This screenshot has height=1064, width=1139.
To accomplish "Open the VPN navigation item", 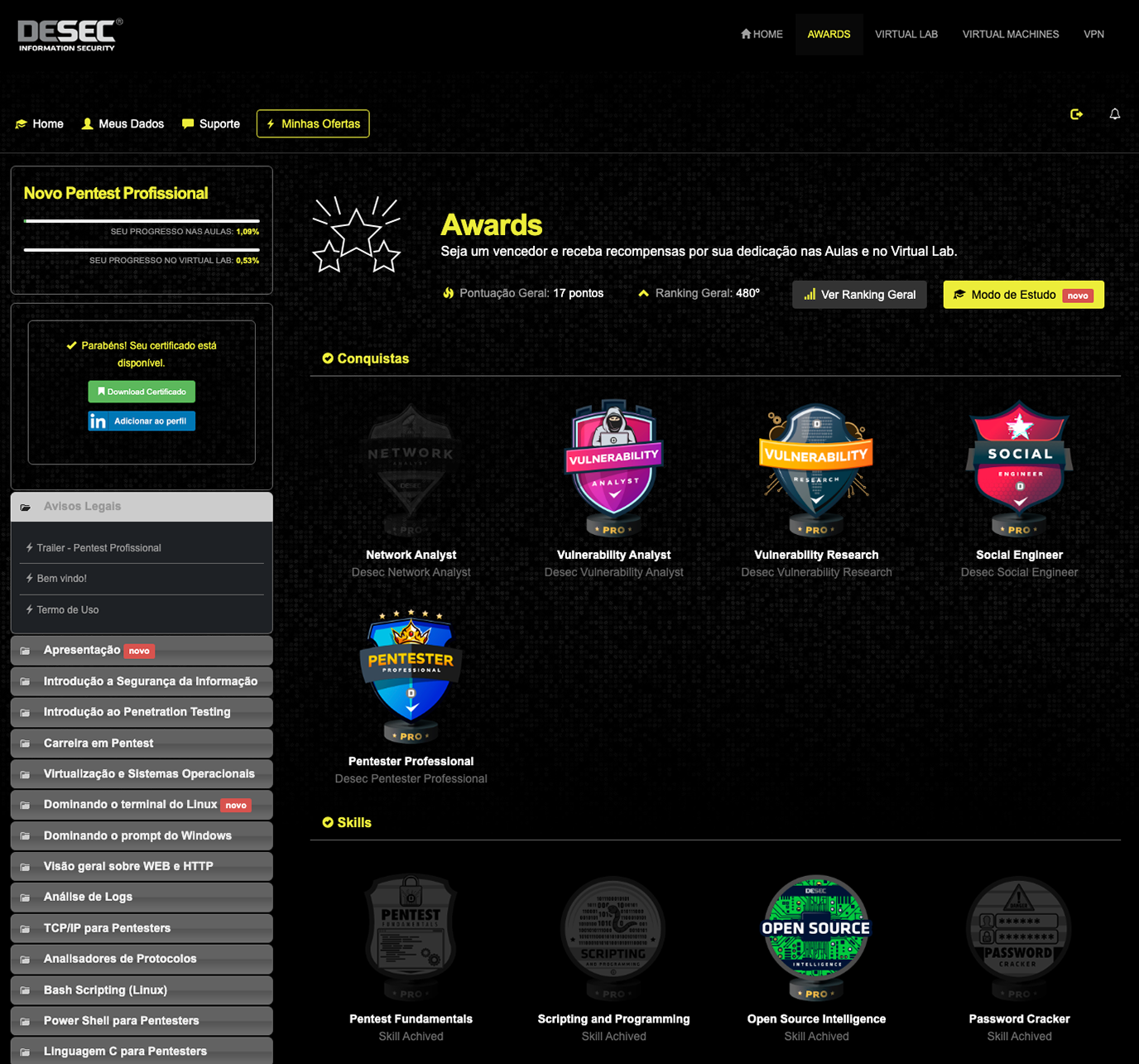I will point(1093,34).
